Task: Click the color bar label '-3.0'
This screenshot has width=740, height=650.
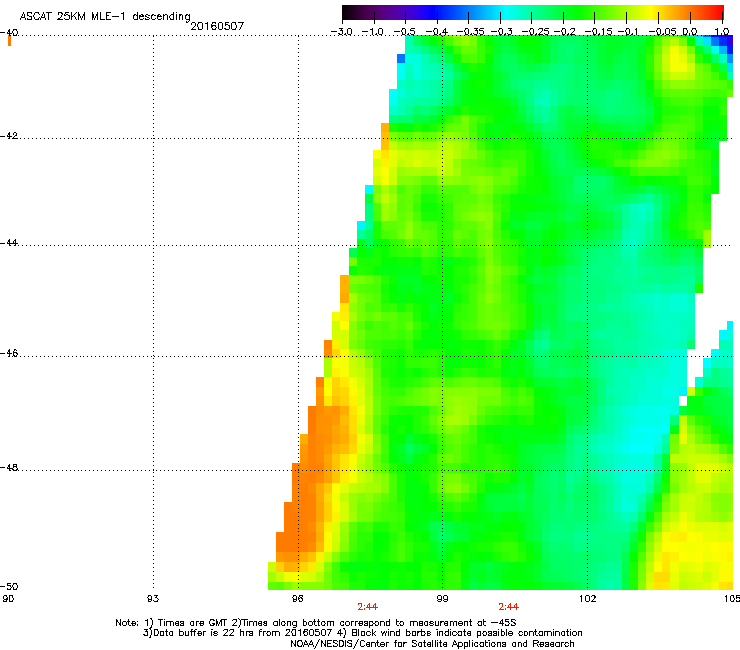Action: 341,32
